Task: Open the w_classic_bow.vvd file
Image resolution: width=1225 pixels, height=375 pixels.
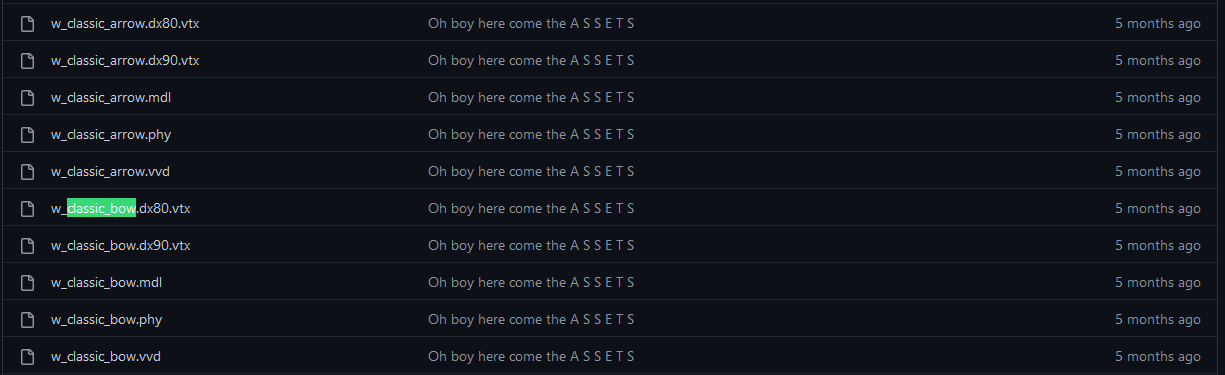Action: tap(106, 356)
